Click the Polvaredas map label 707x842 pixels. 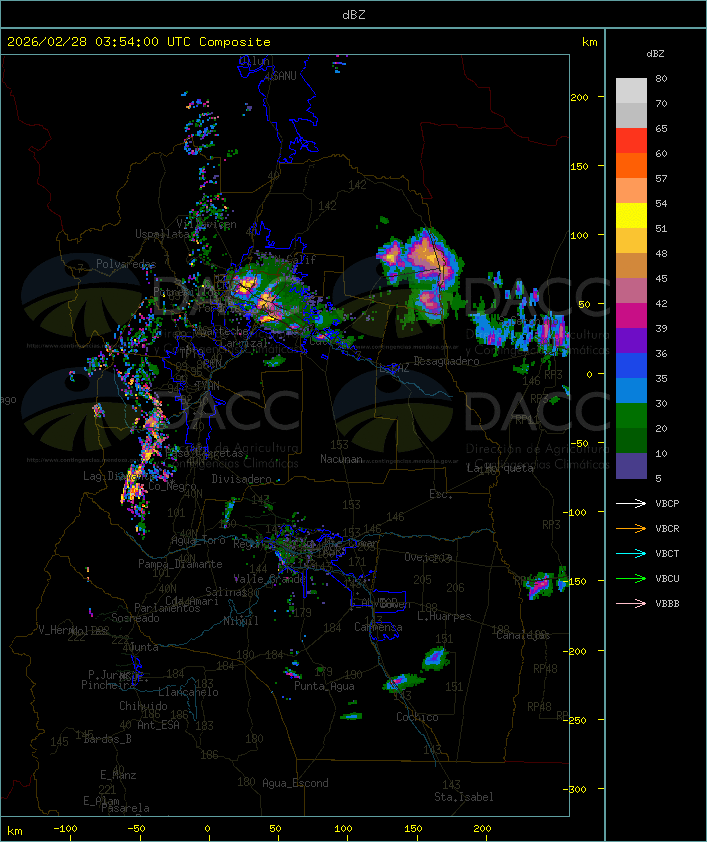(126, 264)
